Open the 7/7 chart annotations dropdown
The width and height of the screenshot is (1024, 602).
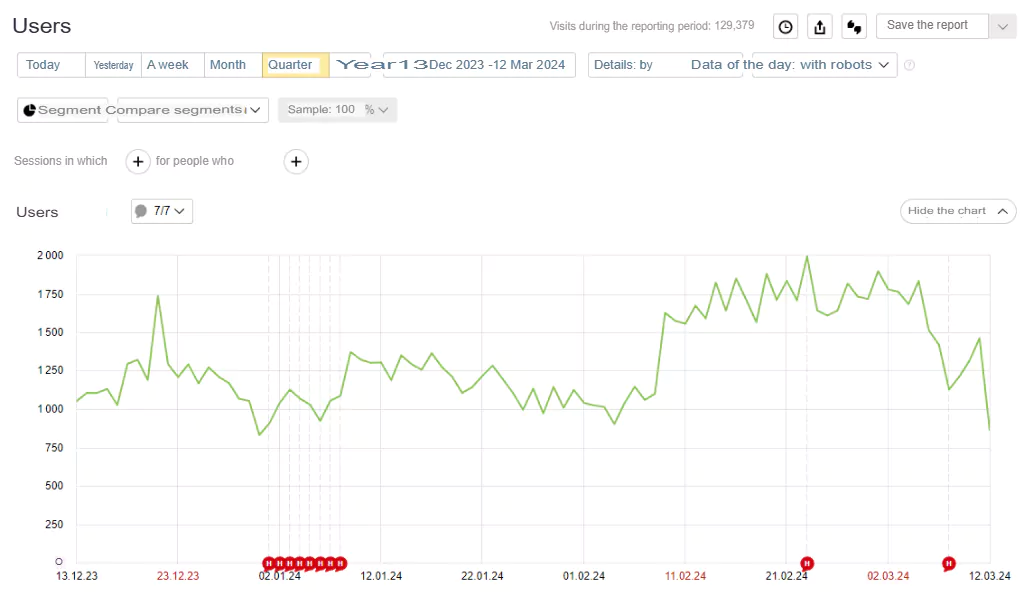click(x=162, y=211)
